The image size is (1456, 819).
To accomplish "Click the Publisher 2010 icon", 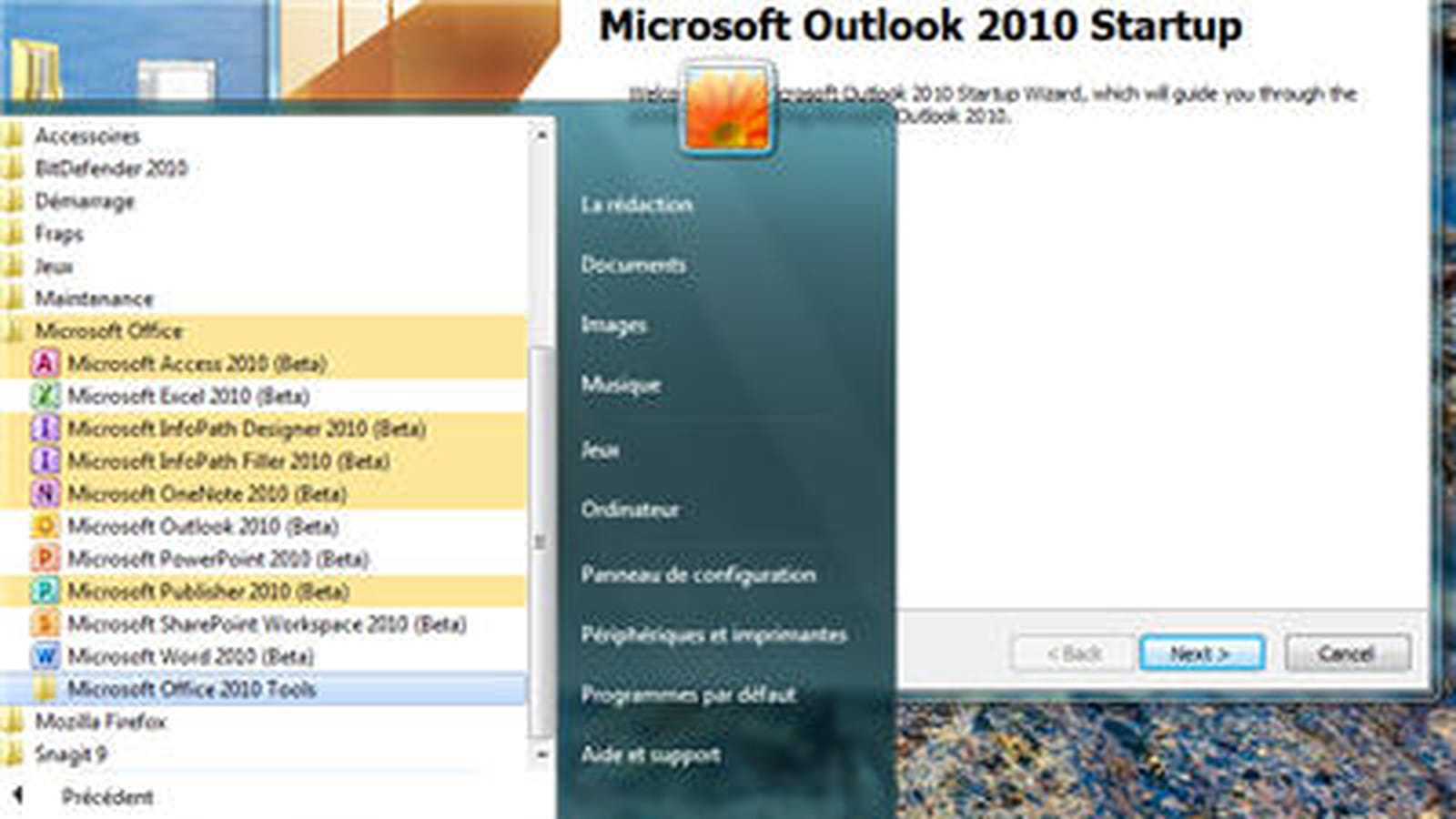I will [x=45, y=591].
